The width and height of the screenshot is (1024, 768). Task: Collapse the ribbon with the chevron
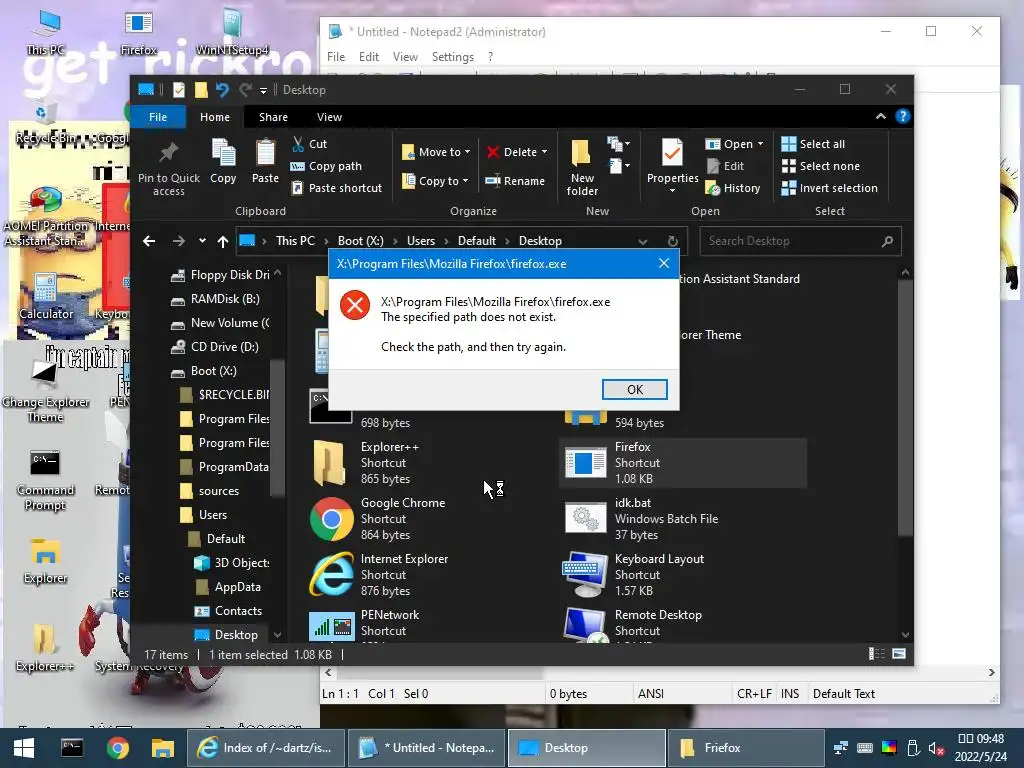click(880, 116)
